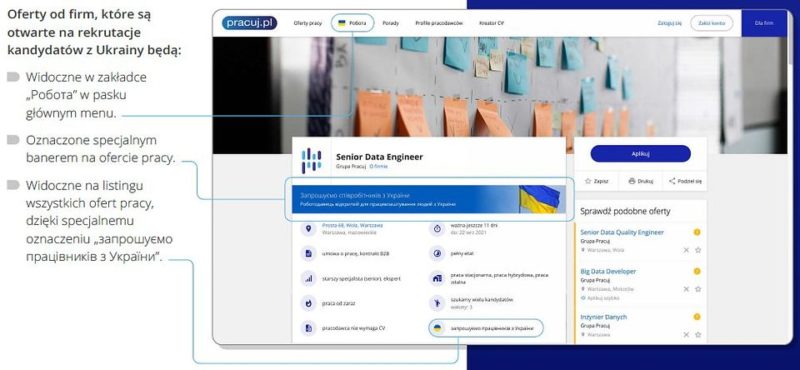Screen dimensions: 800x370
Task: Click the yellow badge on Senior Data Quality Engineer
Action: [697, 232]
